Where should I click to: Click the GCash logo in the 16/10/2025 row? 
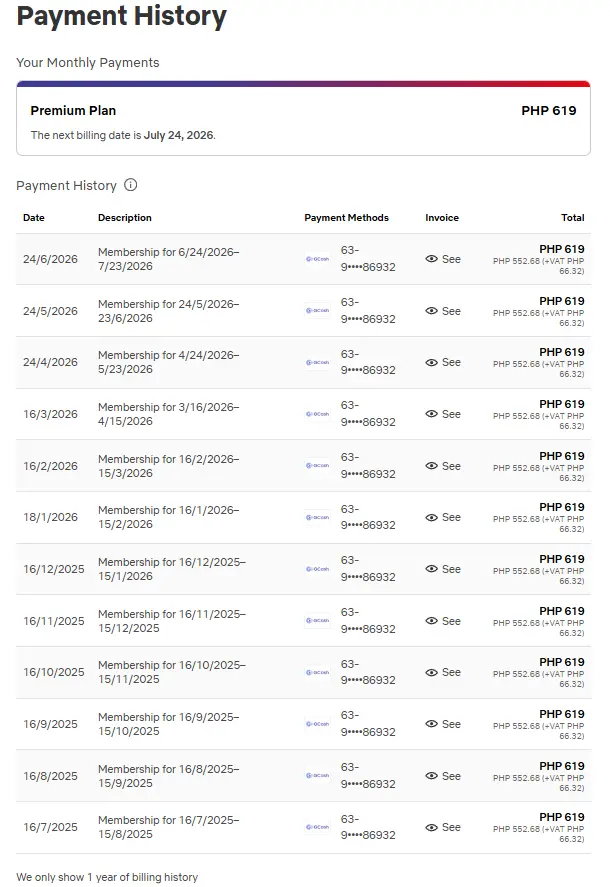(x=317, y=673)
